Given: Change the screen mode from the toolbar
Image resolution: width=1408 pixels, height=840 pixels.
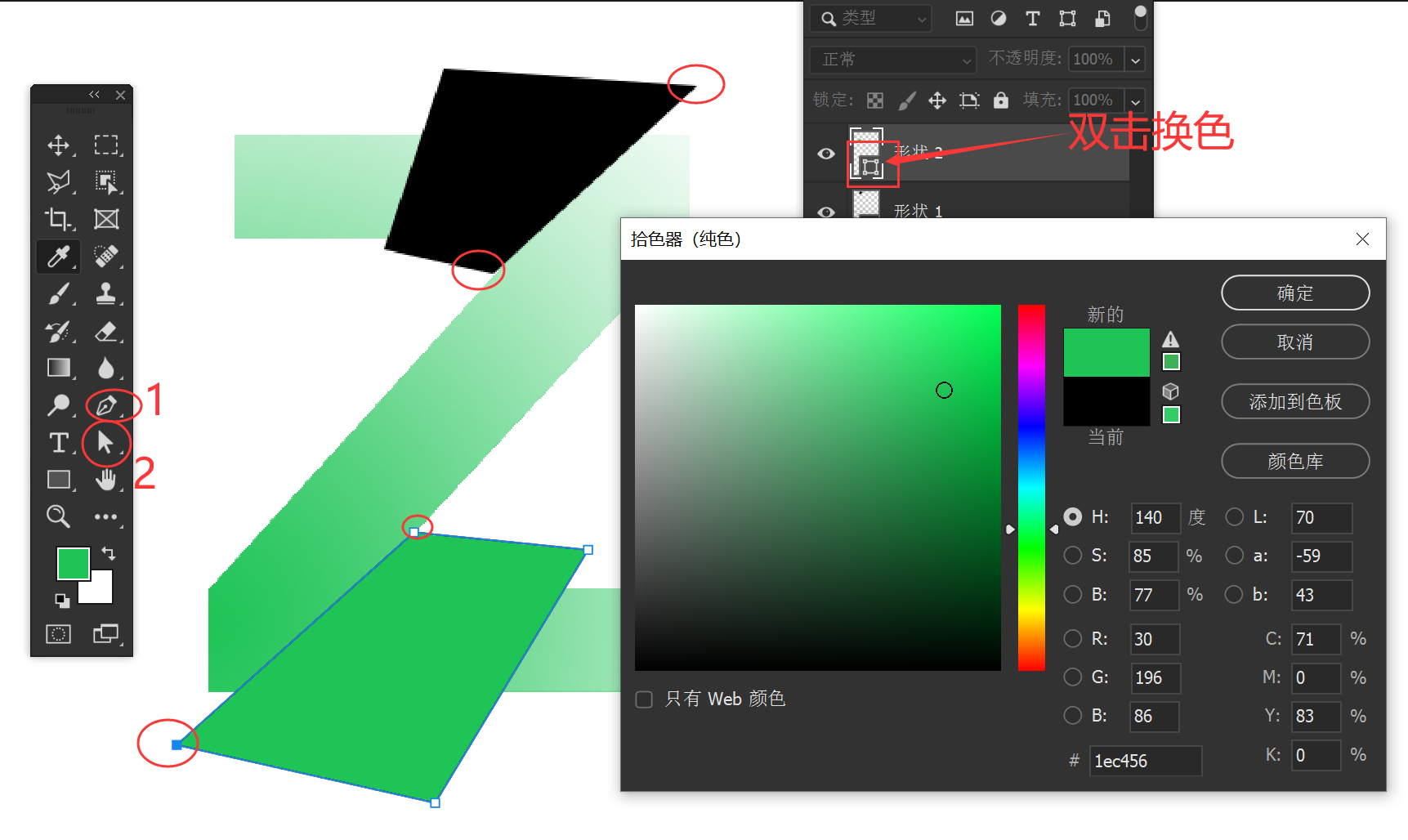Looking at the screenshot, I should [106, 634].
